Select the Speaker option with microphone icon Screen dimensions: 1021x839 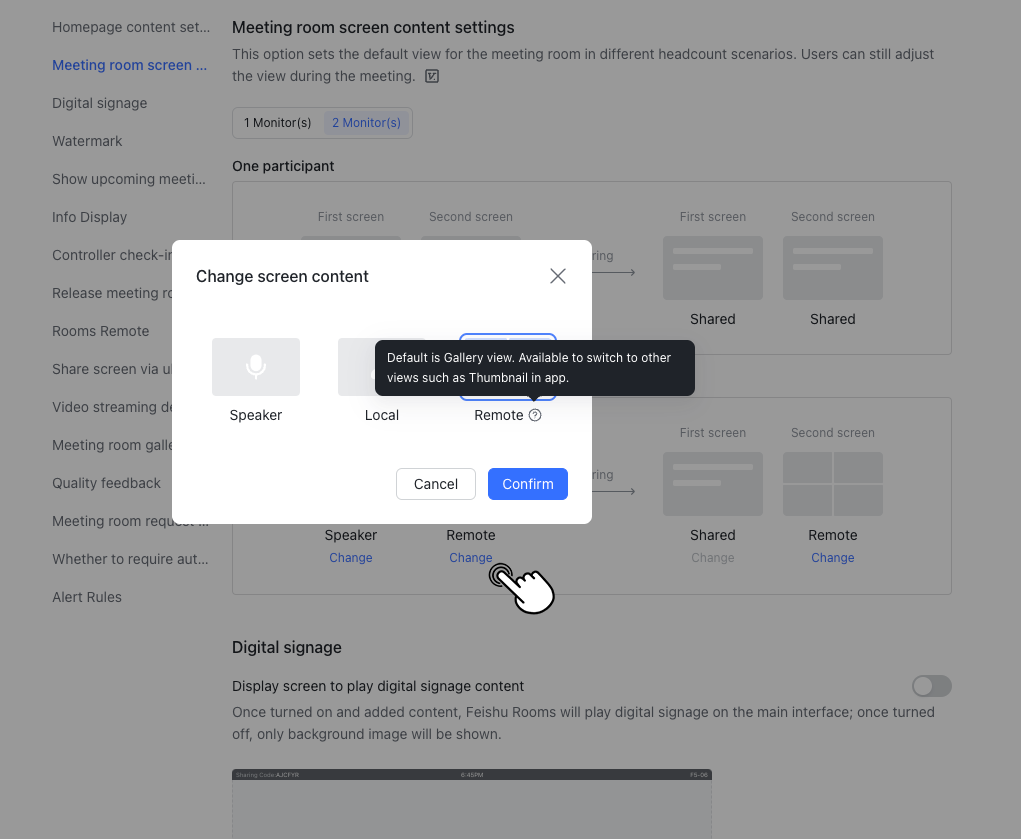point(255,367)
